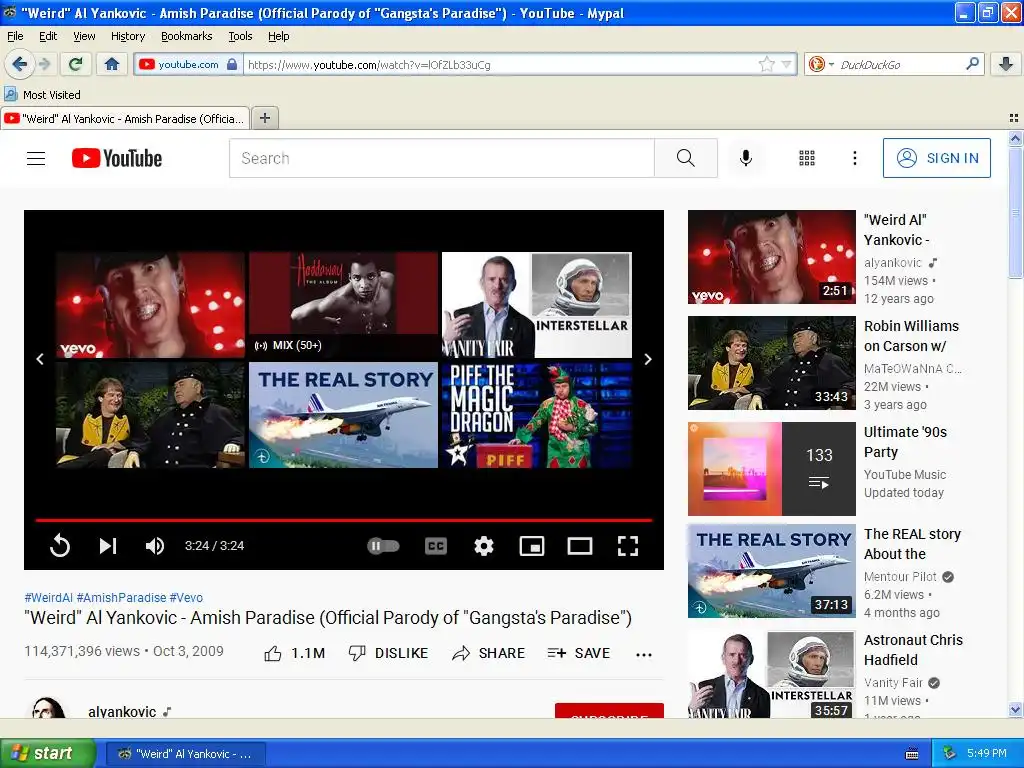Enable the miniplayer mode
The height and width of the screenshot is (768, 1024).
[532, 545]
